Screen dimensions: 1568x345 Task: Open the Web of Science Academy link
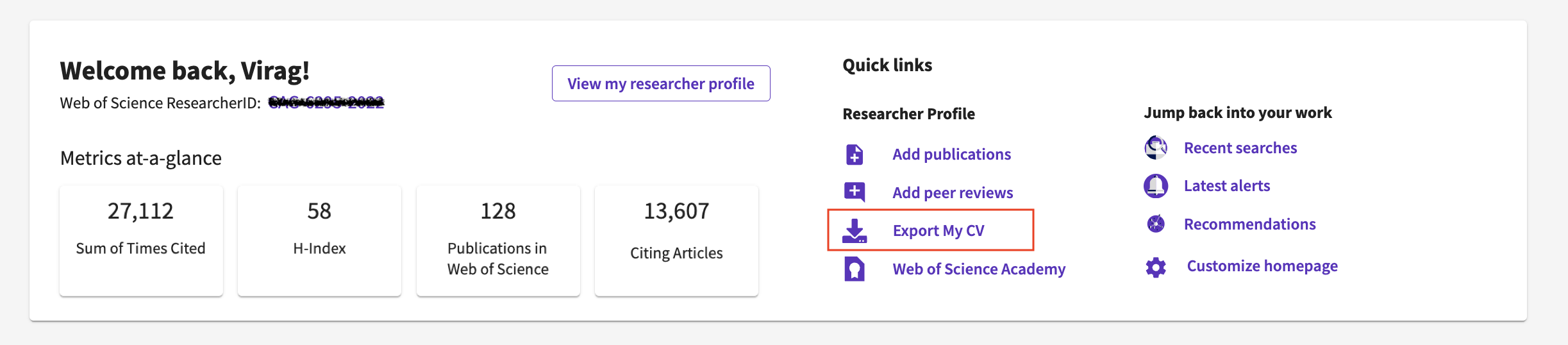pos(979,269)
